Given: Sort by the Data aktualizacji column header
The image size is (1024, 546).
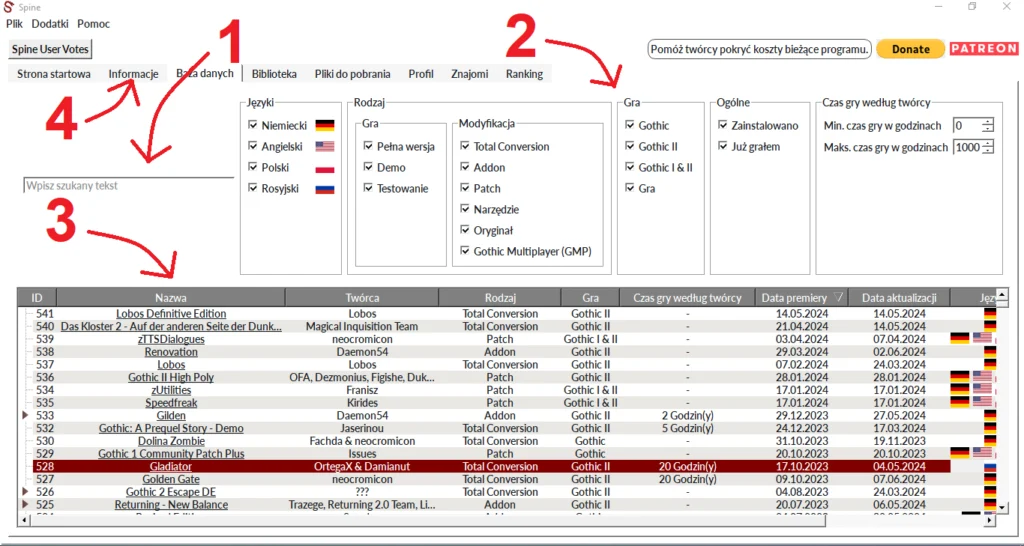Looking at the screenshot, I should pyautogui.click(x=899, y=298).
